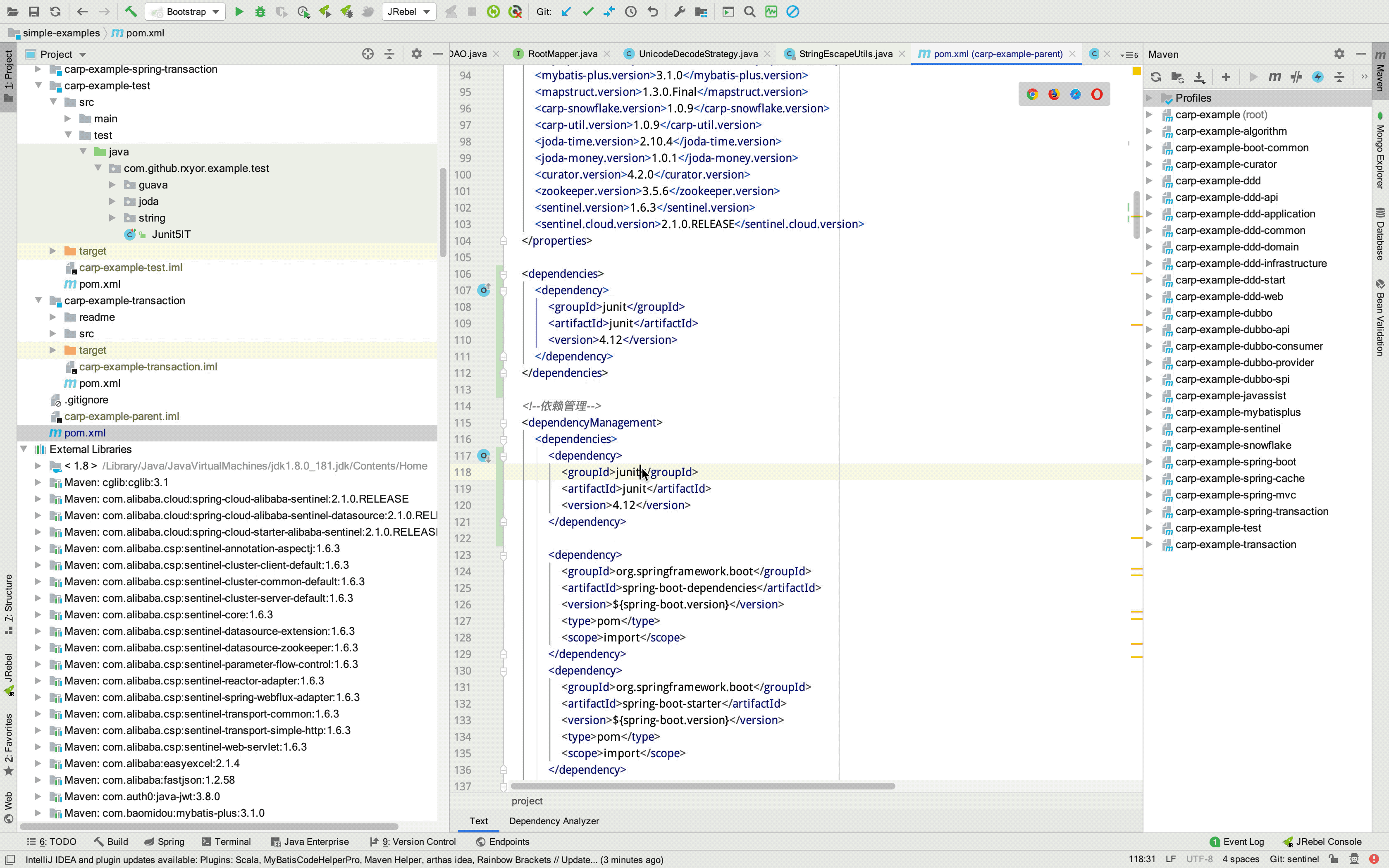This screenshot has width=1389, height=868.
Task: Open Maven panel settings gear
Action: coord(1339,54)
